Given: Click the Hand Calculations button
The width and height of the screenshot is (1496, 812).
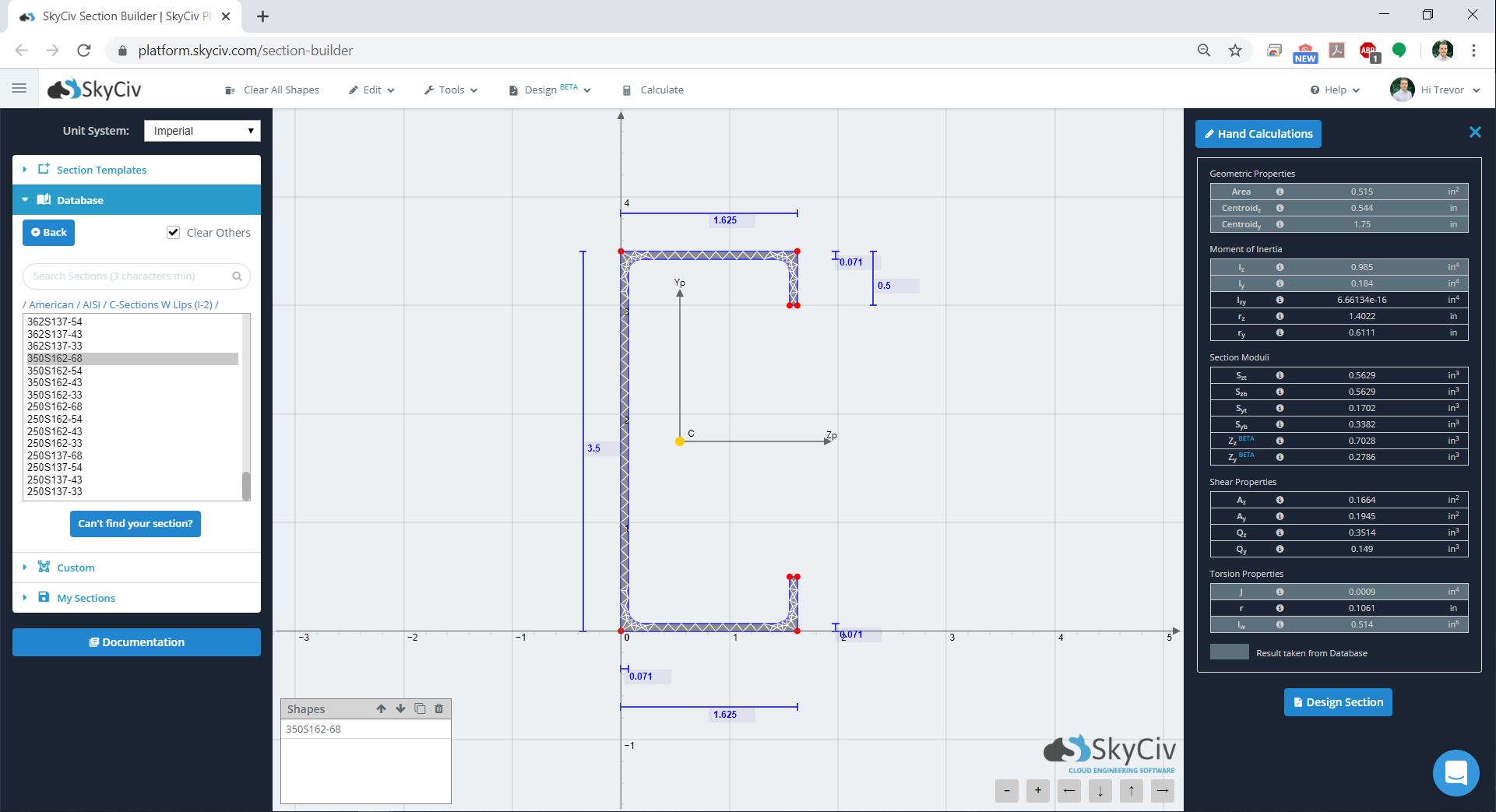Looking at the screenshot, I should pyautogui.click(x=1258, y=134).
